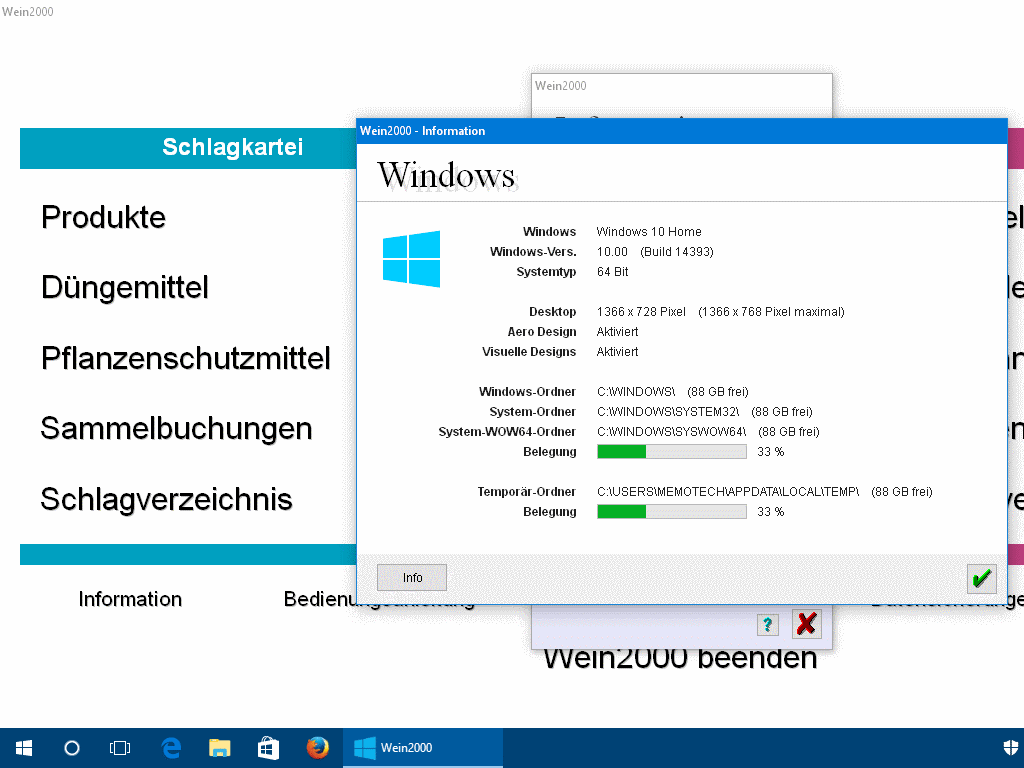Open Windows Store from taskbar

pyautogui.click(x=268, y=747)
